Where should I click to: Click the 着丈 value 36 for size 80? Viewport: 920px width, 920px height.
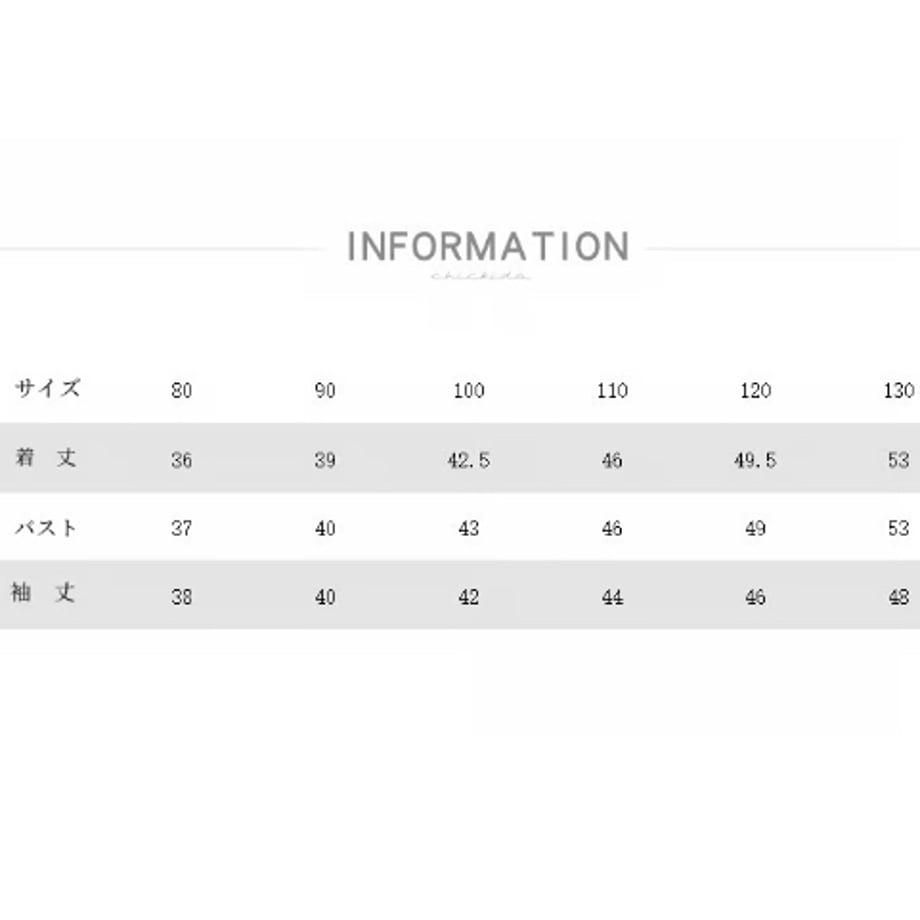click(x=181, y=460)
